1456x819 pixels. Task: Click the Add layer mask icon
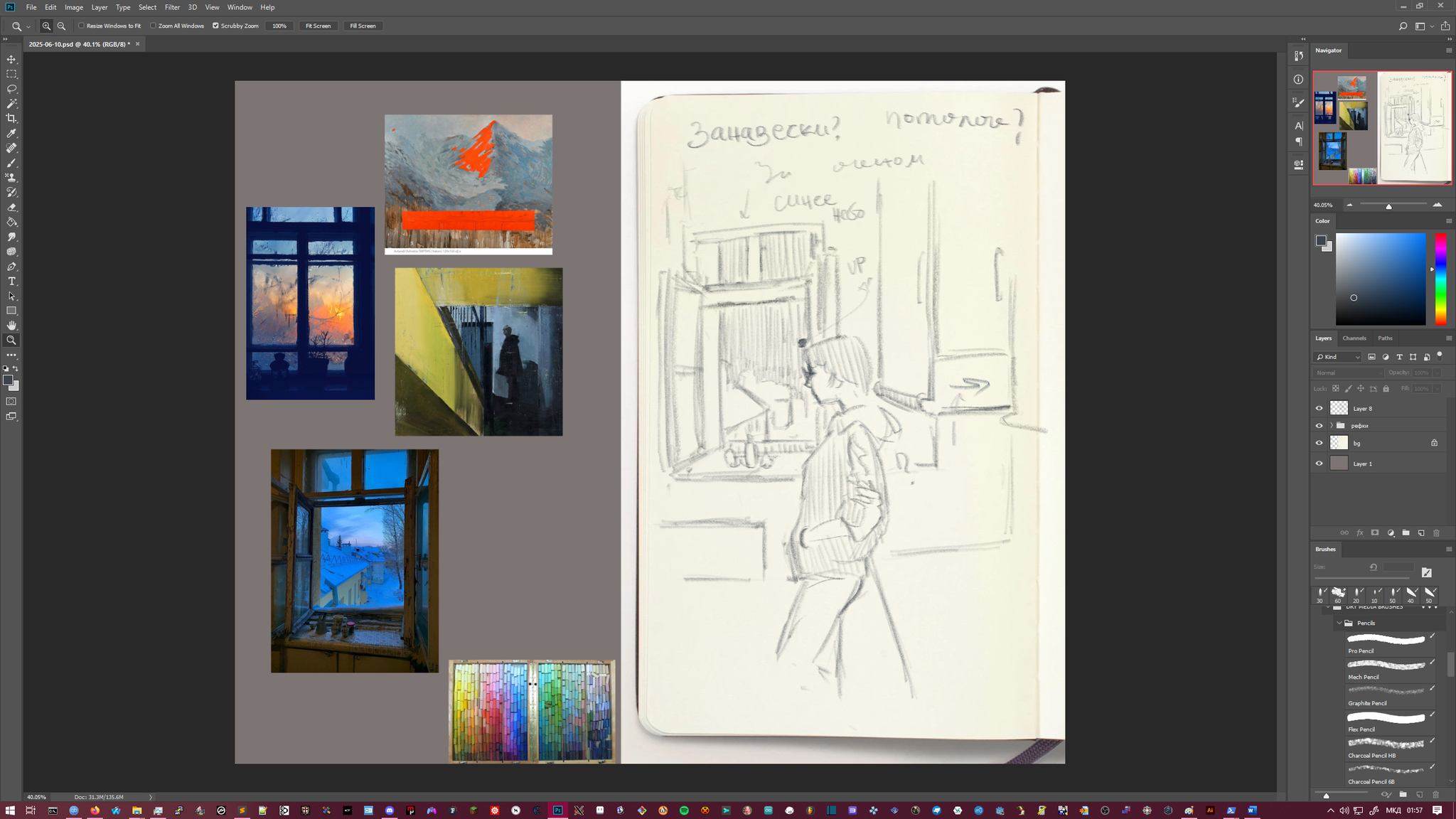coord(1375,532)
